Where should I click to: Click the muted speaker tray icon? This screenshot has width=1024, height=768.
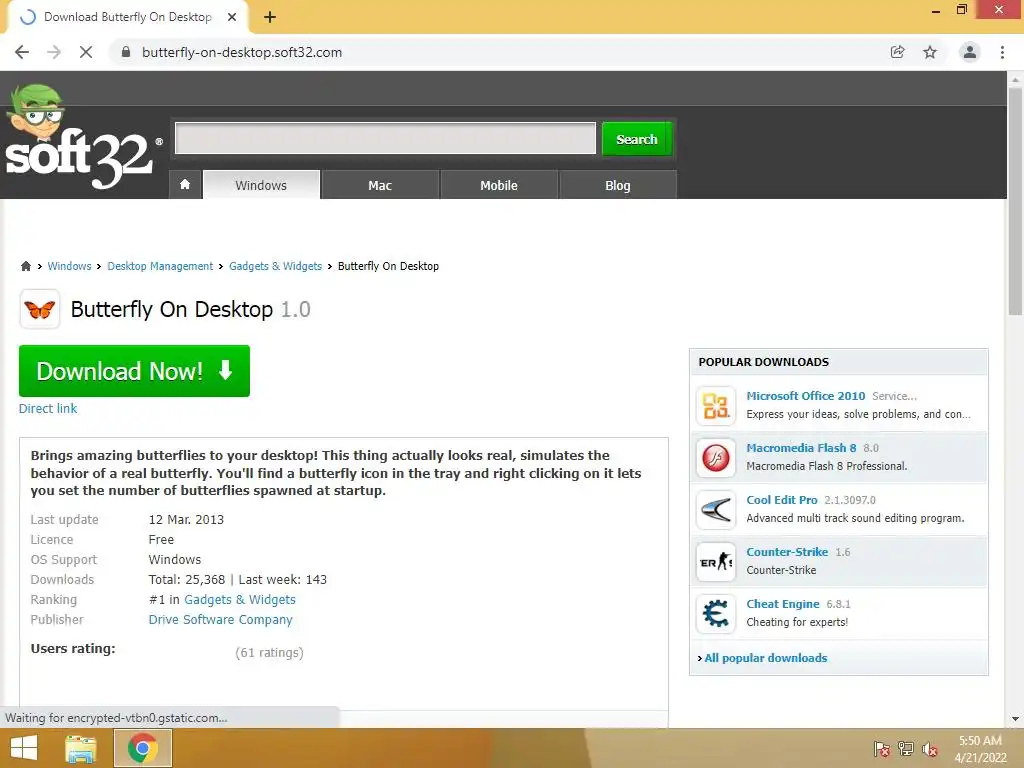coord(930,749)
